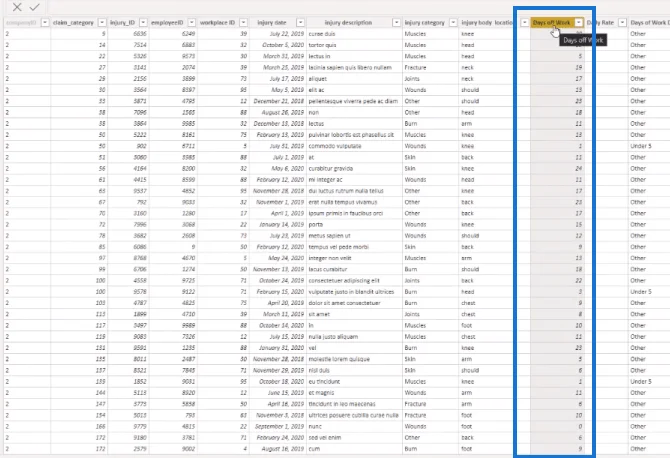
Task: Open the claim_category column filter dropdown
Action: (x=102, y=23)
